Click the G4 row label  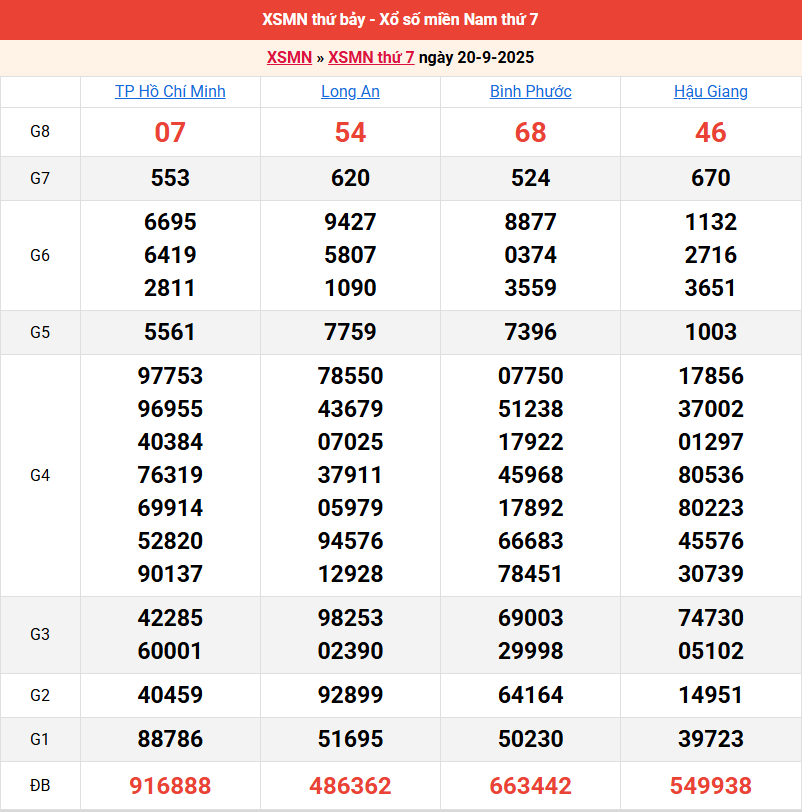click(x=40, y=475)
